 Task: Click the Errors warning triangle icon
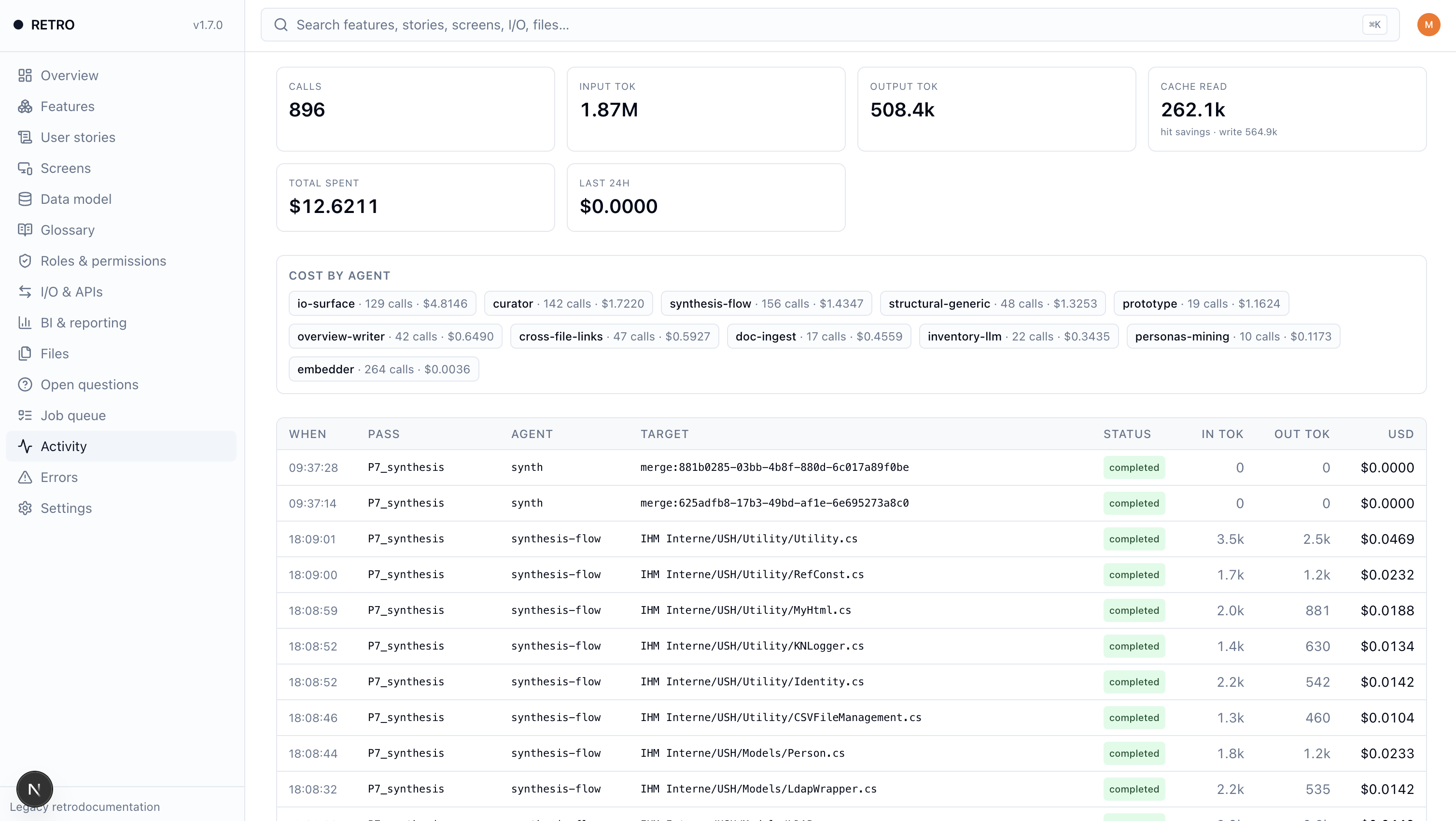(25, 477)
